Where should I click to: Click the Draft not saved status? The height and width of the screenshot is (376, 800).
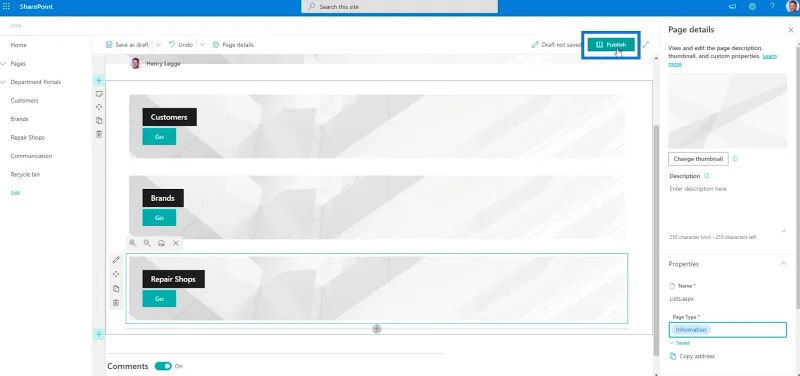tap(556, 45)
